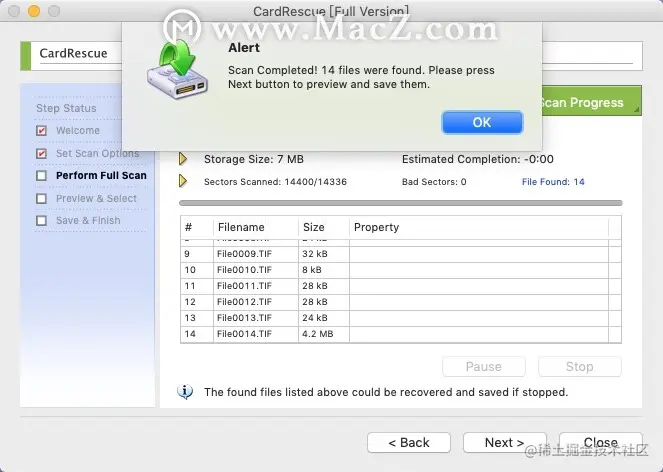
Task: Click the Close button at the bottom
Action: tap(600, 442)
